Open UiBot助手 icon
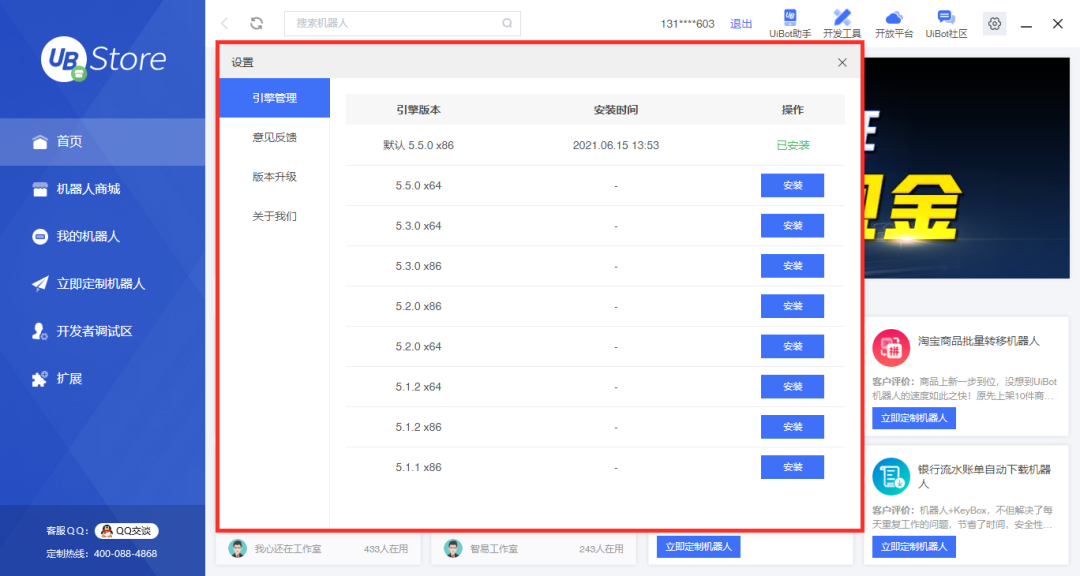The width and height of the screenshot is (1080, 576). (790, 17)
